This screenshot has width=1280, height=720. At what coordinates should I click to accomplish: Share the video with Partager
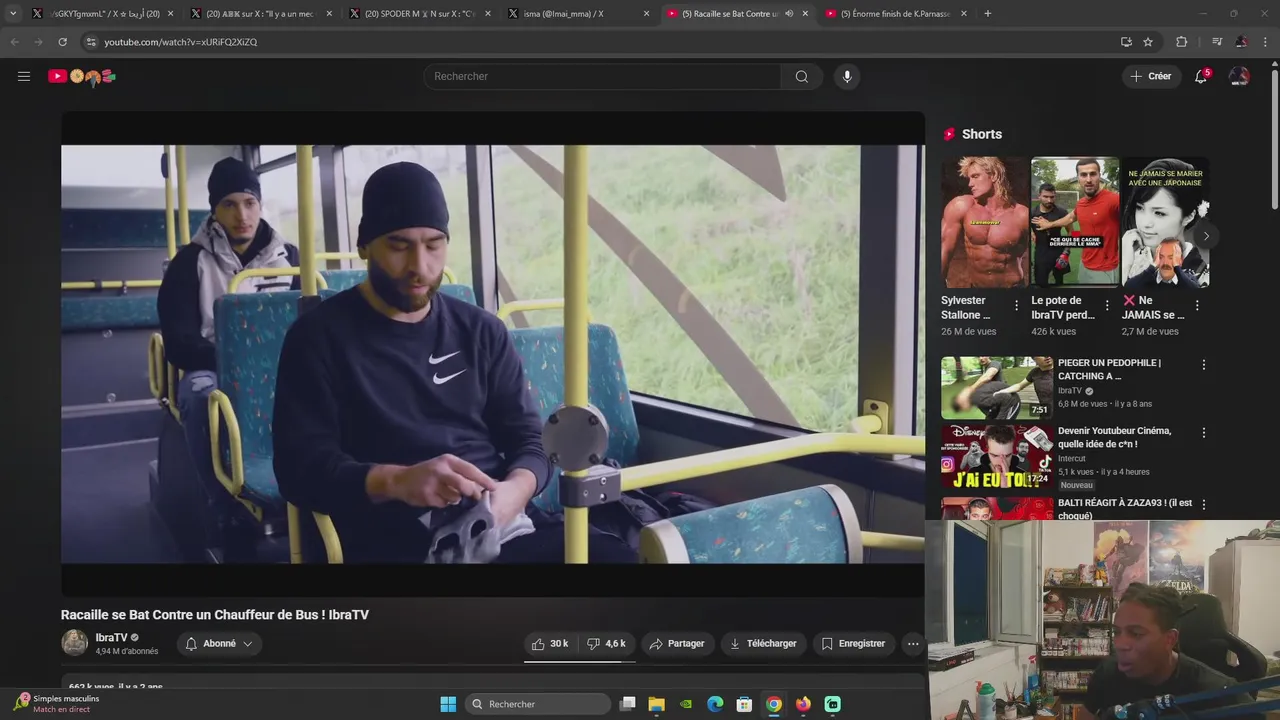tap(677, 644)
